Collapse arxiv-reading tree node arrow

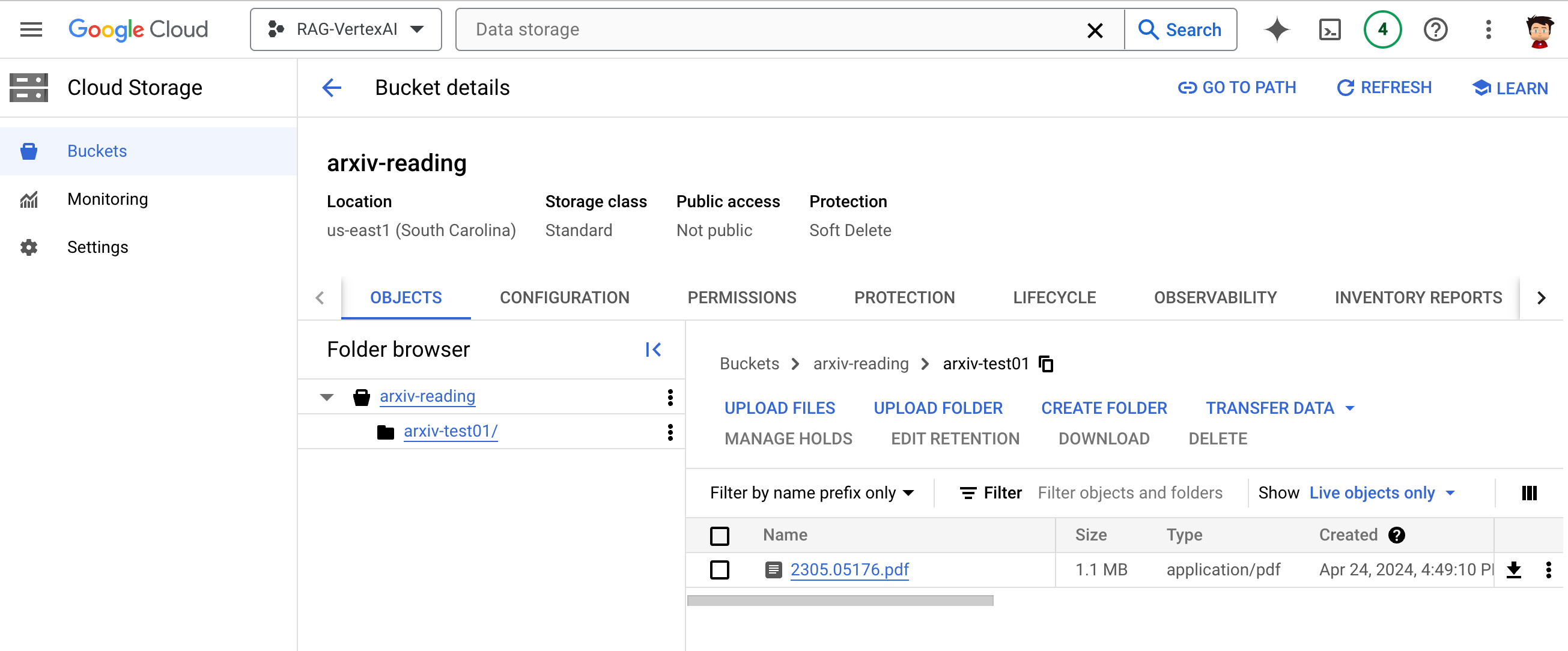(327, 398)
